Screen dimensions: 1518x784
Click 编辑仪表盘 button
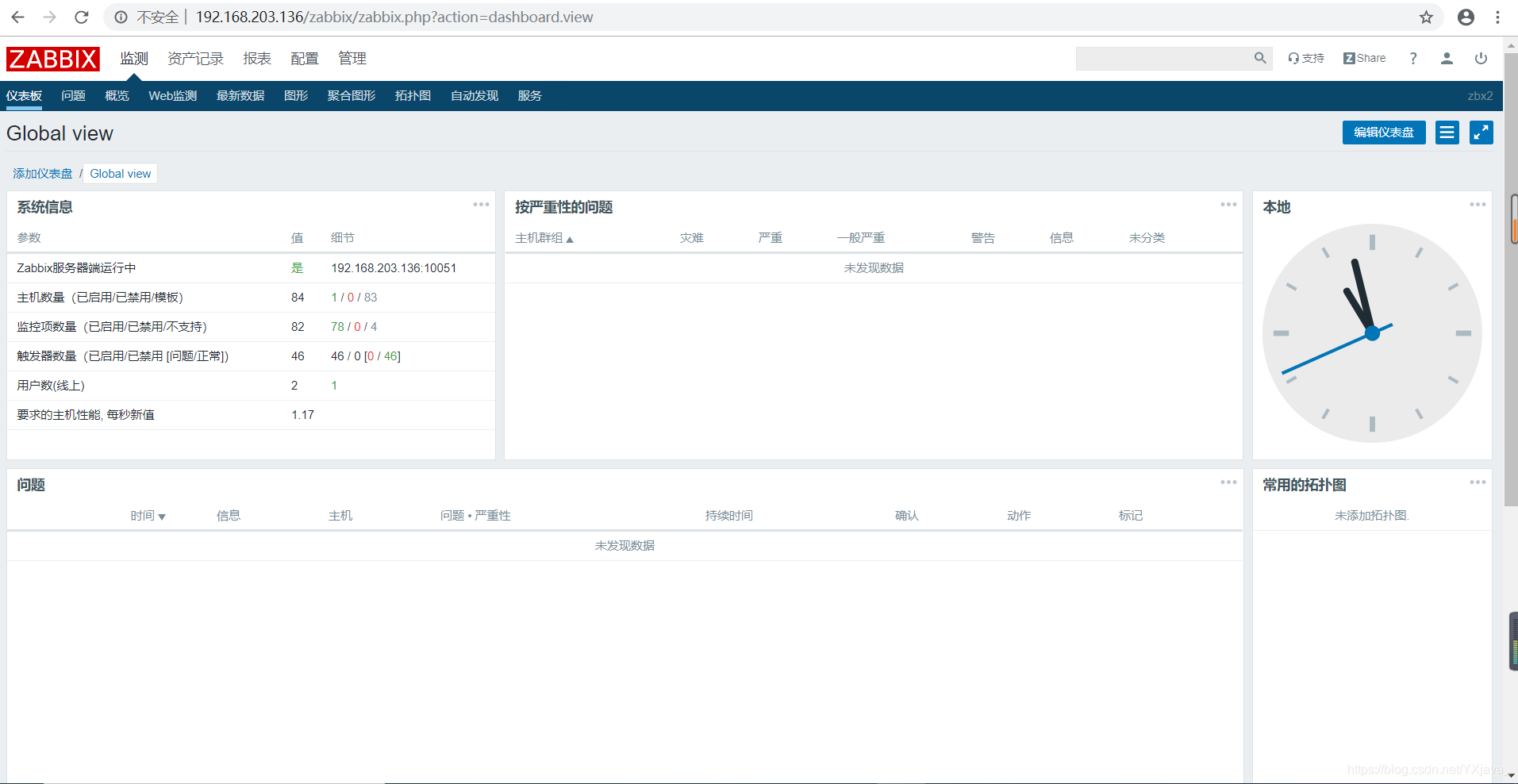click(1384, 133)
